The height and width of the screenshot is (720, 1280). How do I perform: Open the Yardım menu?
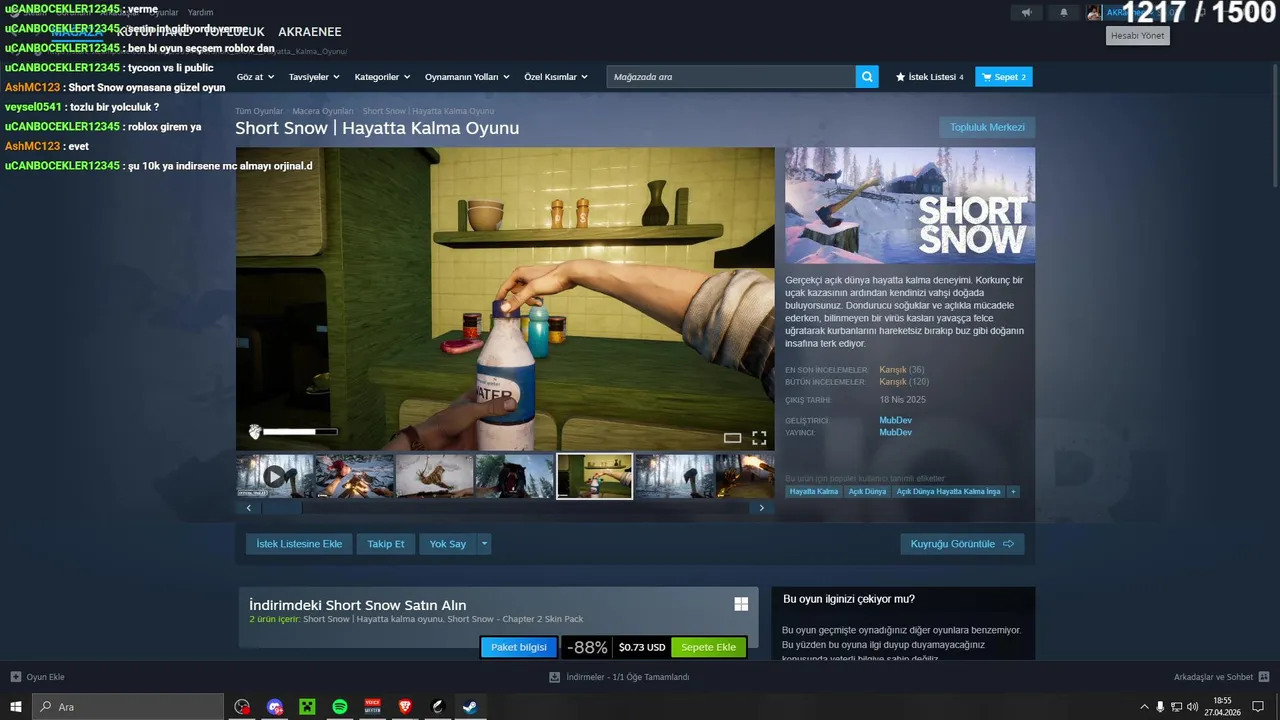(x=200, y=13)
